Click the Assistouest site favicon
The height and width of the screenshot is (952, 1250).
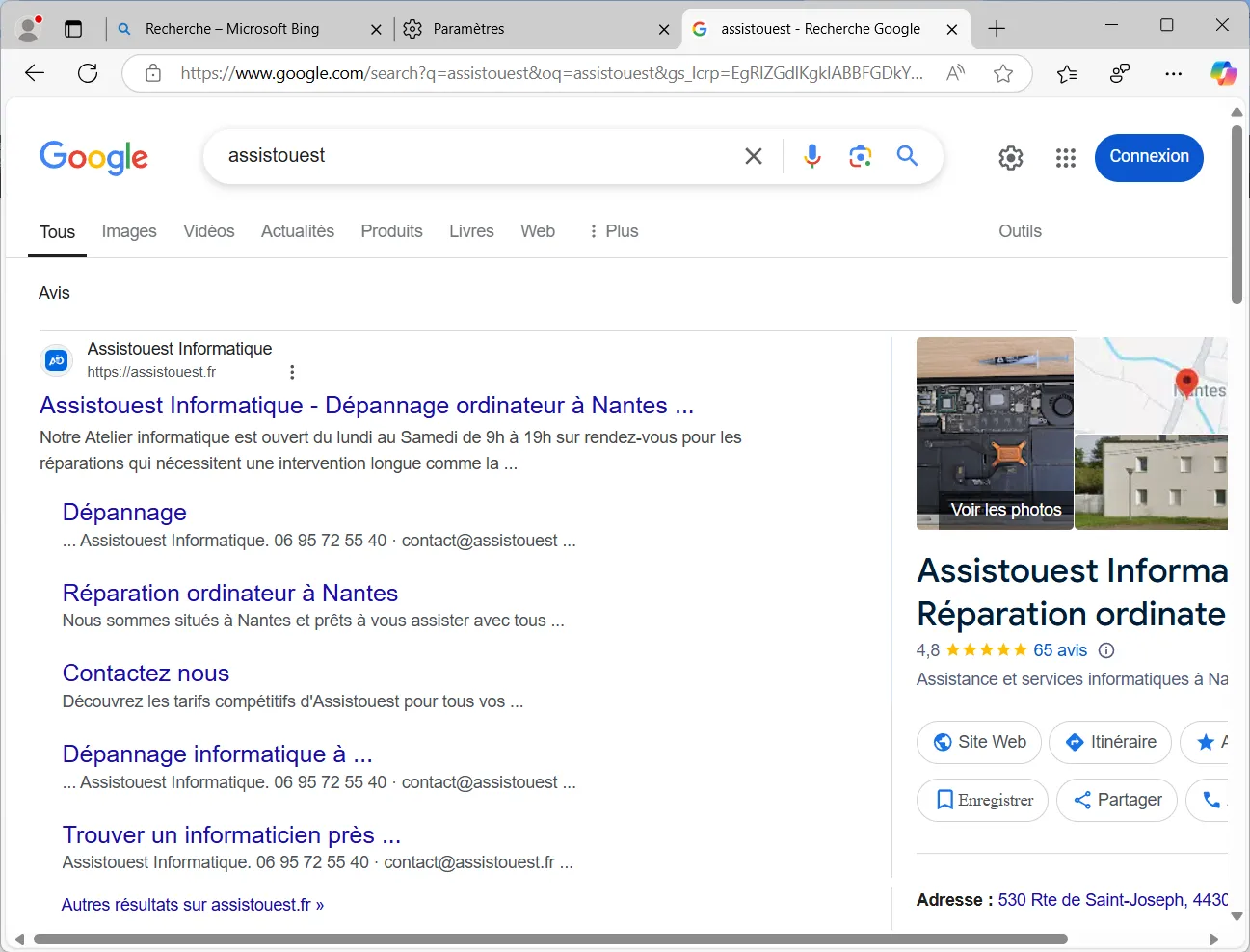[x=57, y=360]
